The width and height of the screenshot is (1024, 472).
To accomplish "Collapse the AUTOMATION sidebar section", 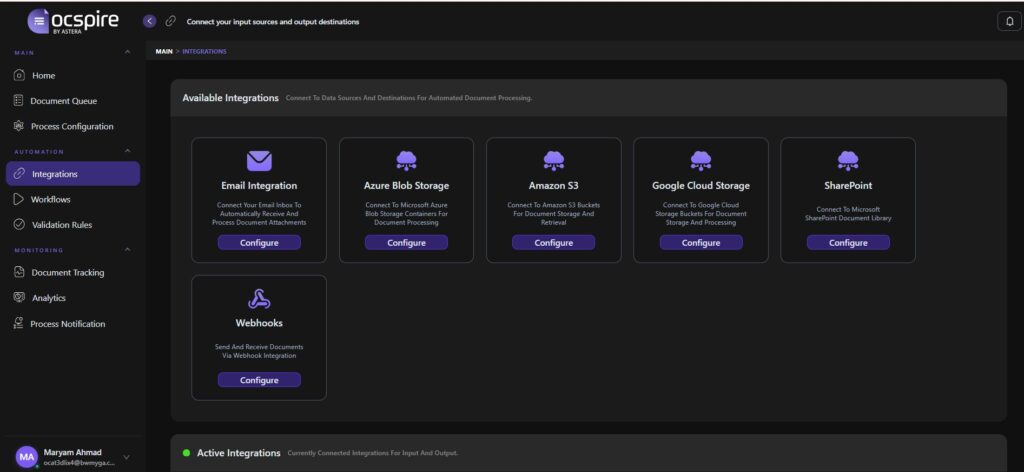I will click(x=127, y=151).
